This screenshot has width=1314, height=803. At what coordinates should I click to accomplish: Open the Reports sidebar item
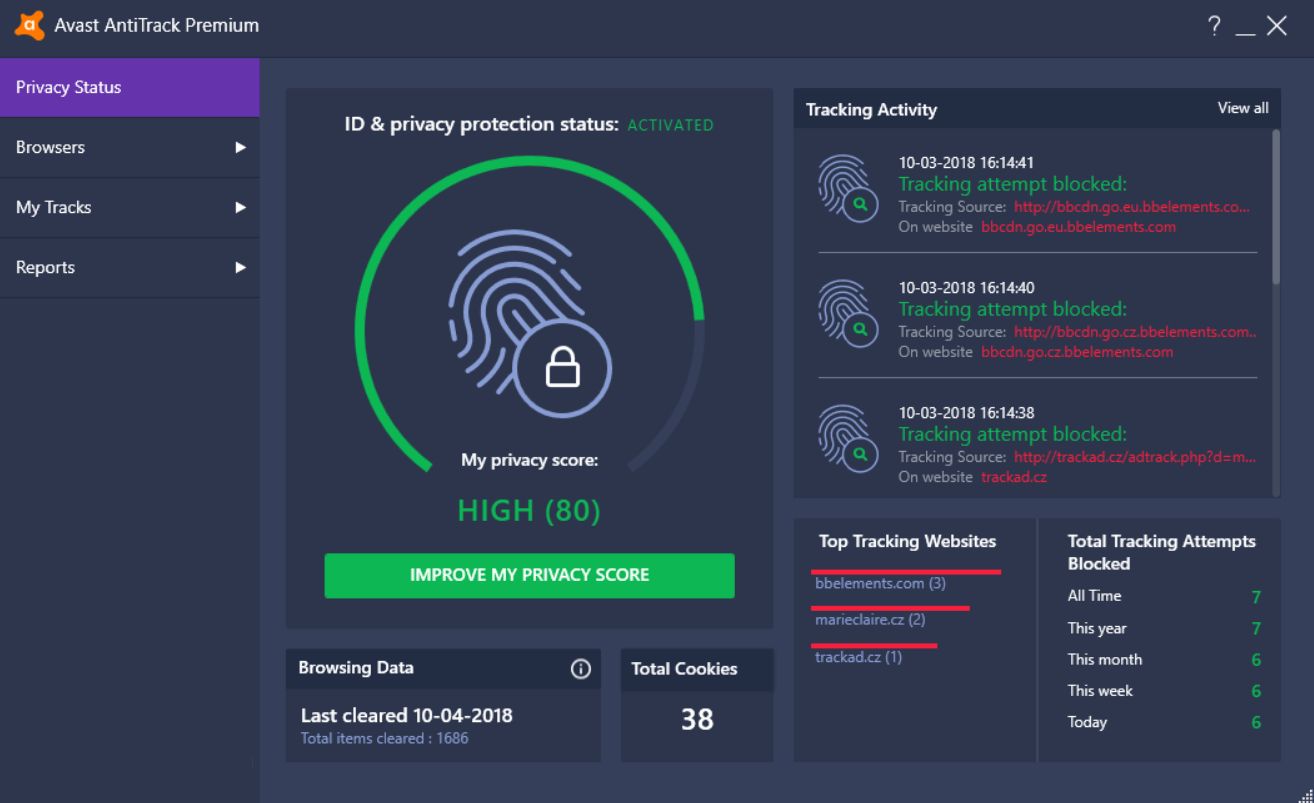pos(46,268)
